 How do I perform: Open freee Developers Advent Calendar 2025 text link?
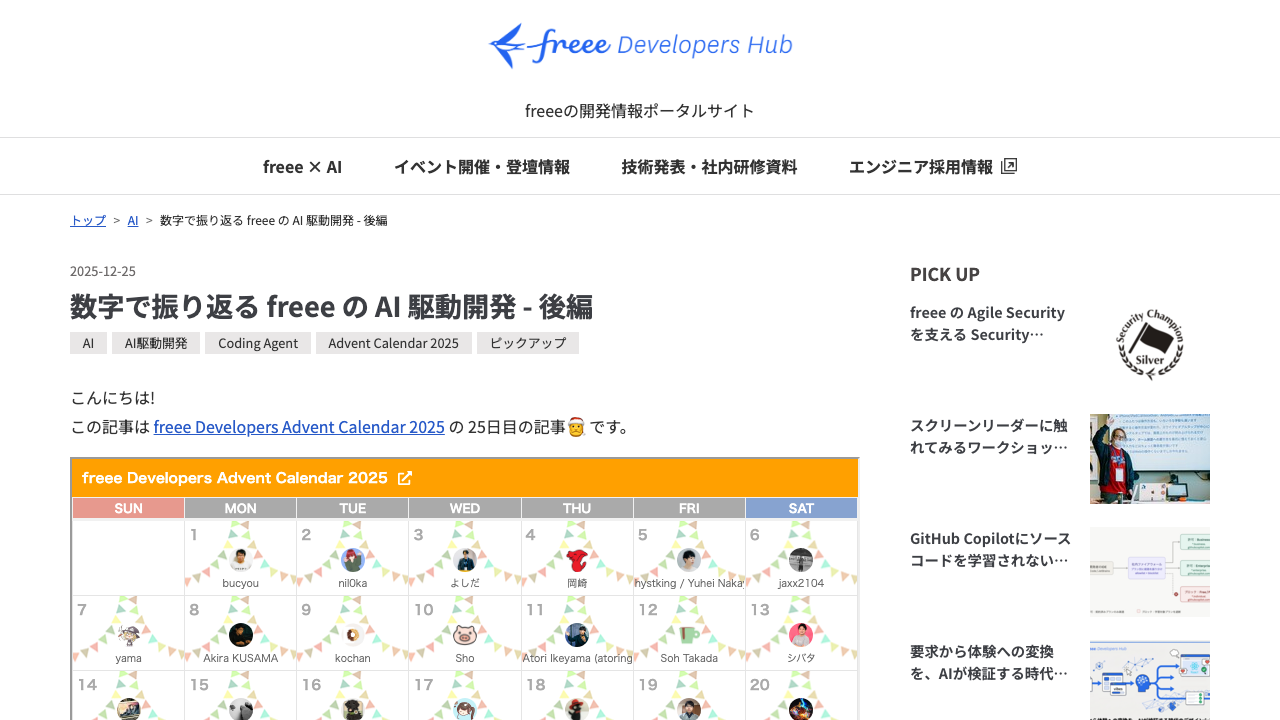299,427
